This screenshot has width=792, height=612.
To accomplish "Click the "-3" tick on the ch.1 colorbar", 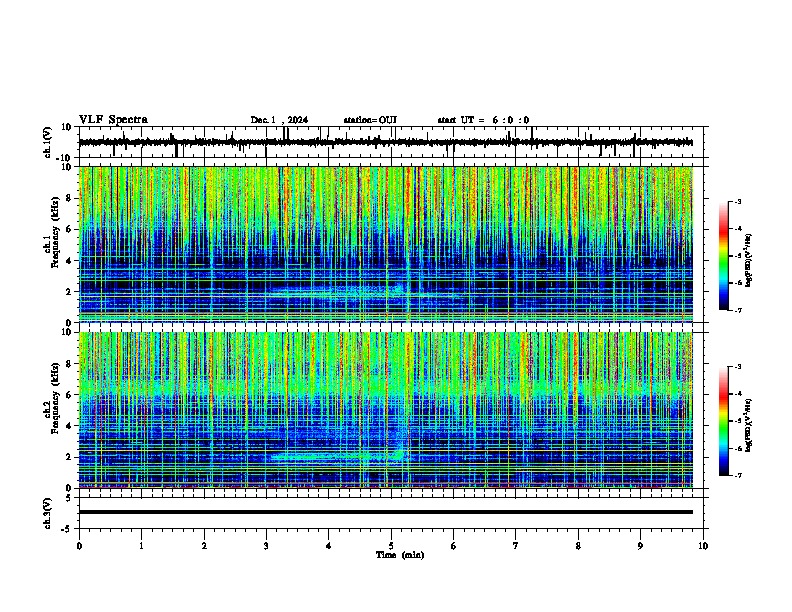I will (737, 202).
